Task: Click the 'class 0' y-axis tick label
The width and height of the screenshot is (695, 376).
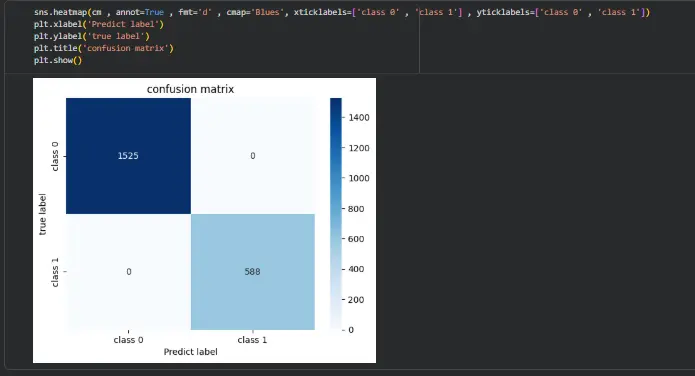Action: tap(55, 156)
